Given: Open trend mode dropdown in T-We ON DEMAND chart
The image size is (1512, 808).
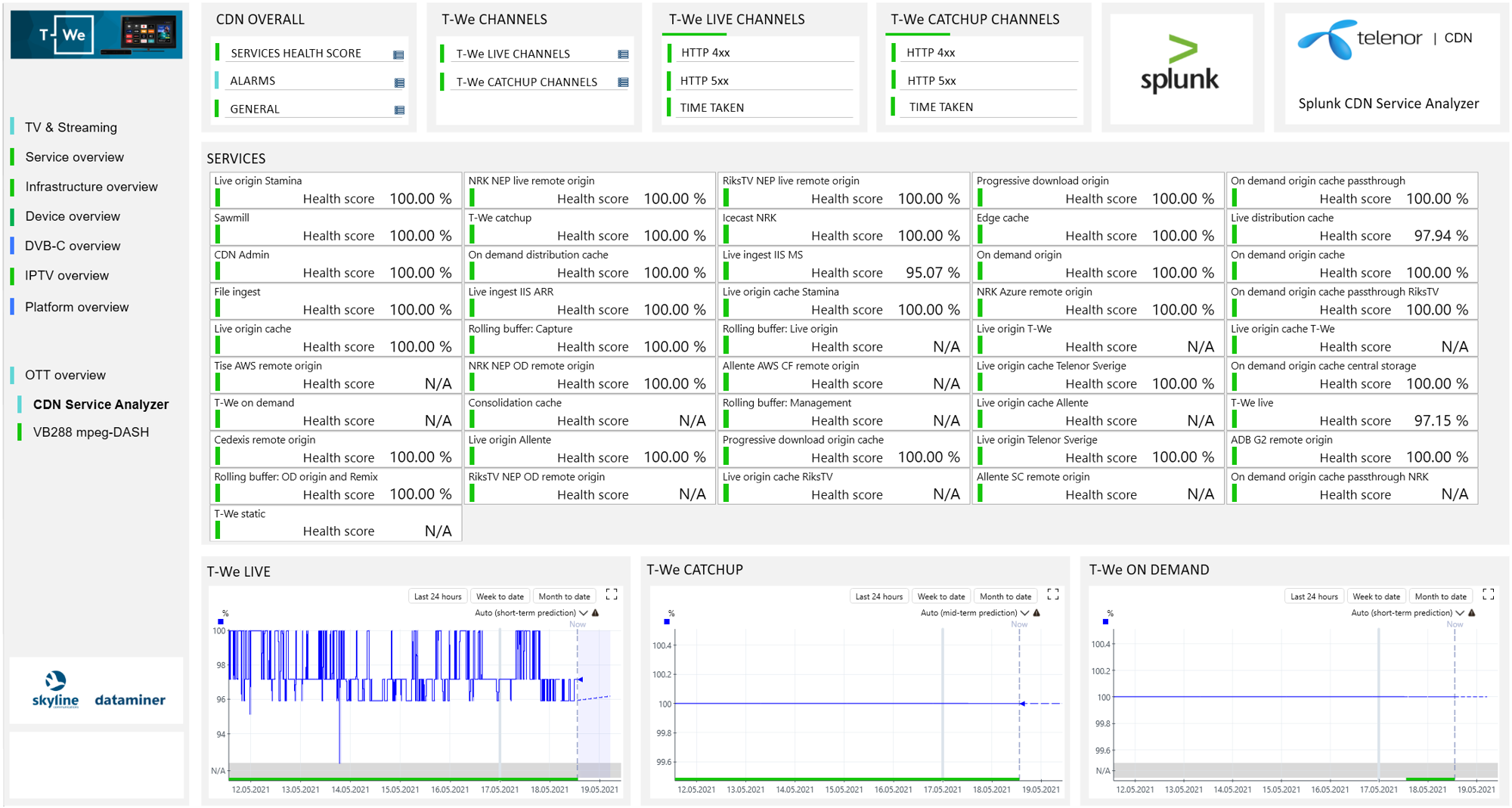Looking at the screenshot, I should click(1408, 613).
